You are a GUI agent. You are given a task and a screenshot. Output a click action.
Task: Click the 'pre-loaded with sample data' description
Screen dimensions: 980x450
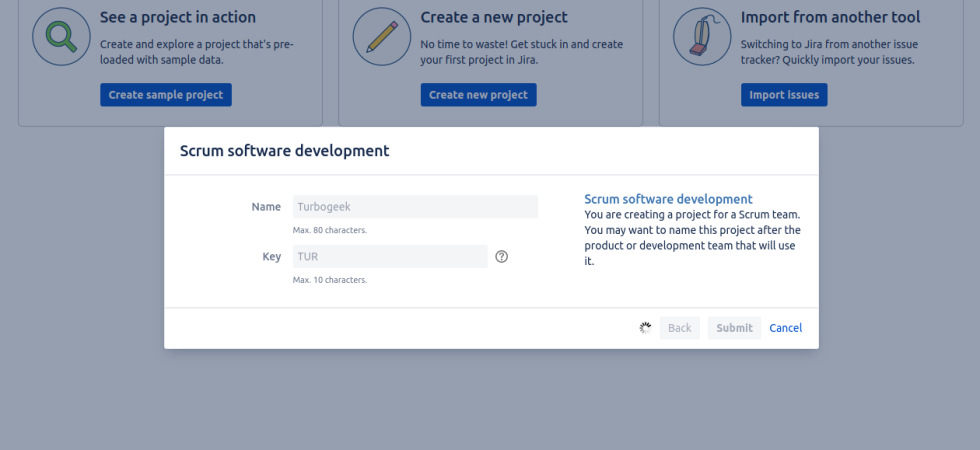tap(197, 52)
